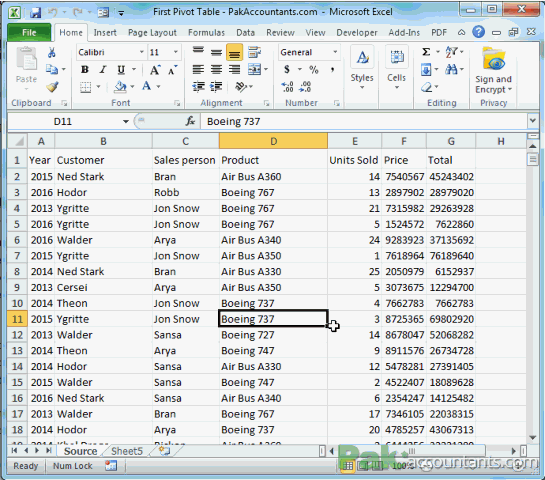Switch to Formulas tab
Viewport: 545px width, 480px height.
(x=206, y=33)
